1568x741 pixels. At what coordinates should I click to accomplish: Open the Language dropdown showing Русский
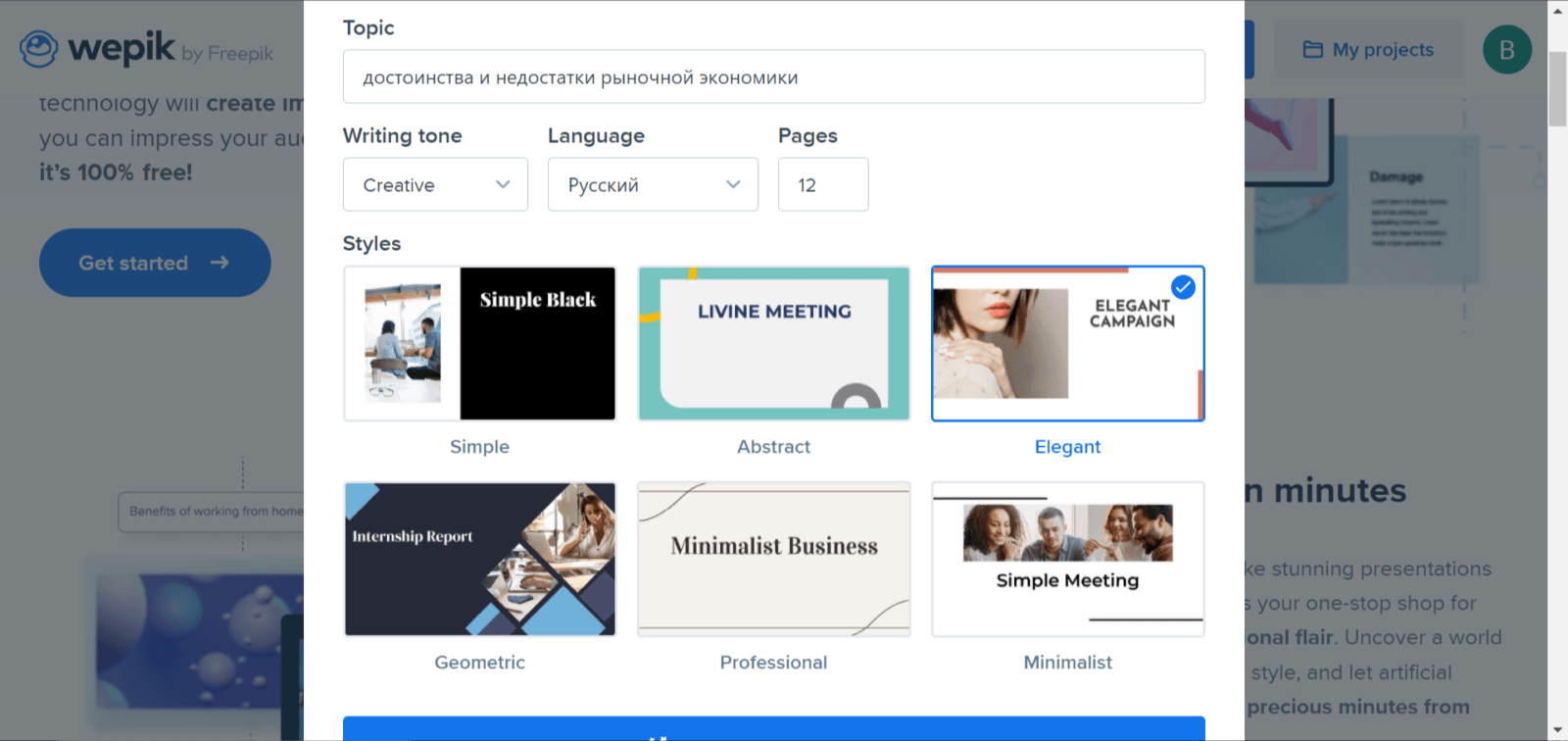(653, 184)
